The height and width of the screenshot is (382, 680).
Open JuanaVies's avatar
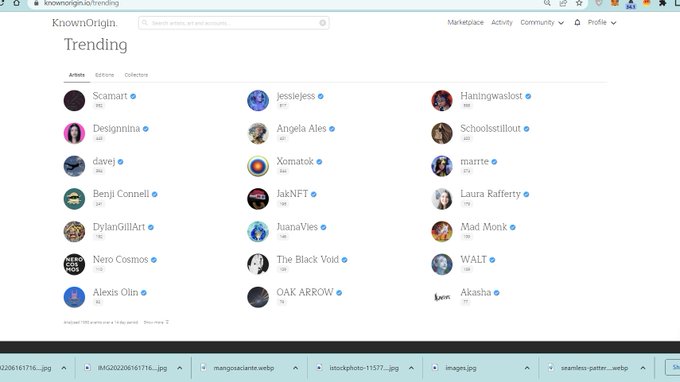pos(258,232)
